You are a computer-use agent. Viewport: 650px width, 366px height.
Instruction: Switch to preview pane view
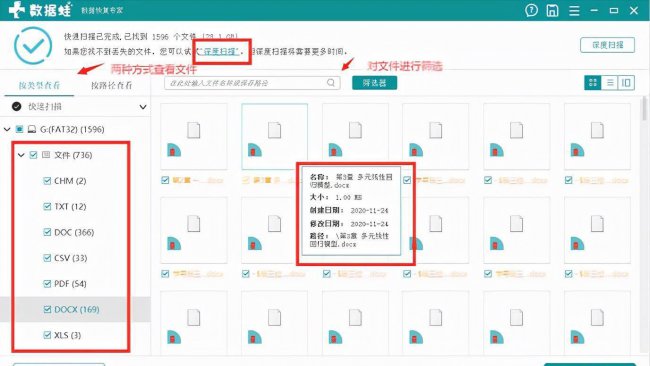626,82
